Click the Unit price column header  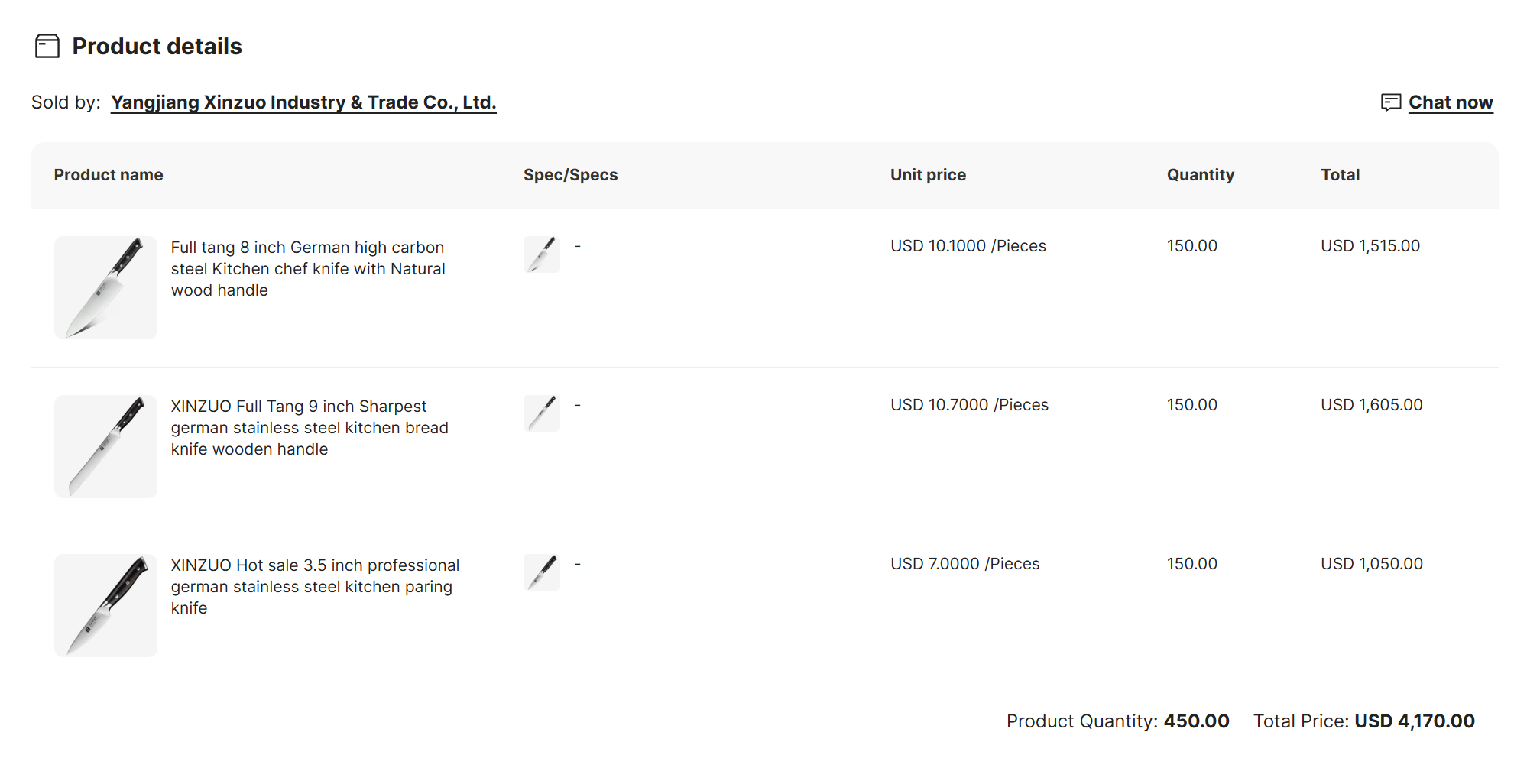pos(928,175)
